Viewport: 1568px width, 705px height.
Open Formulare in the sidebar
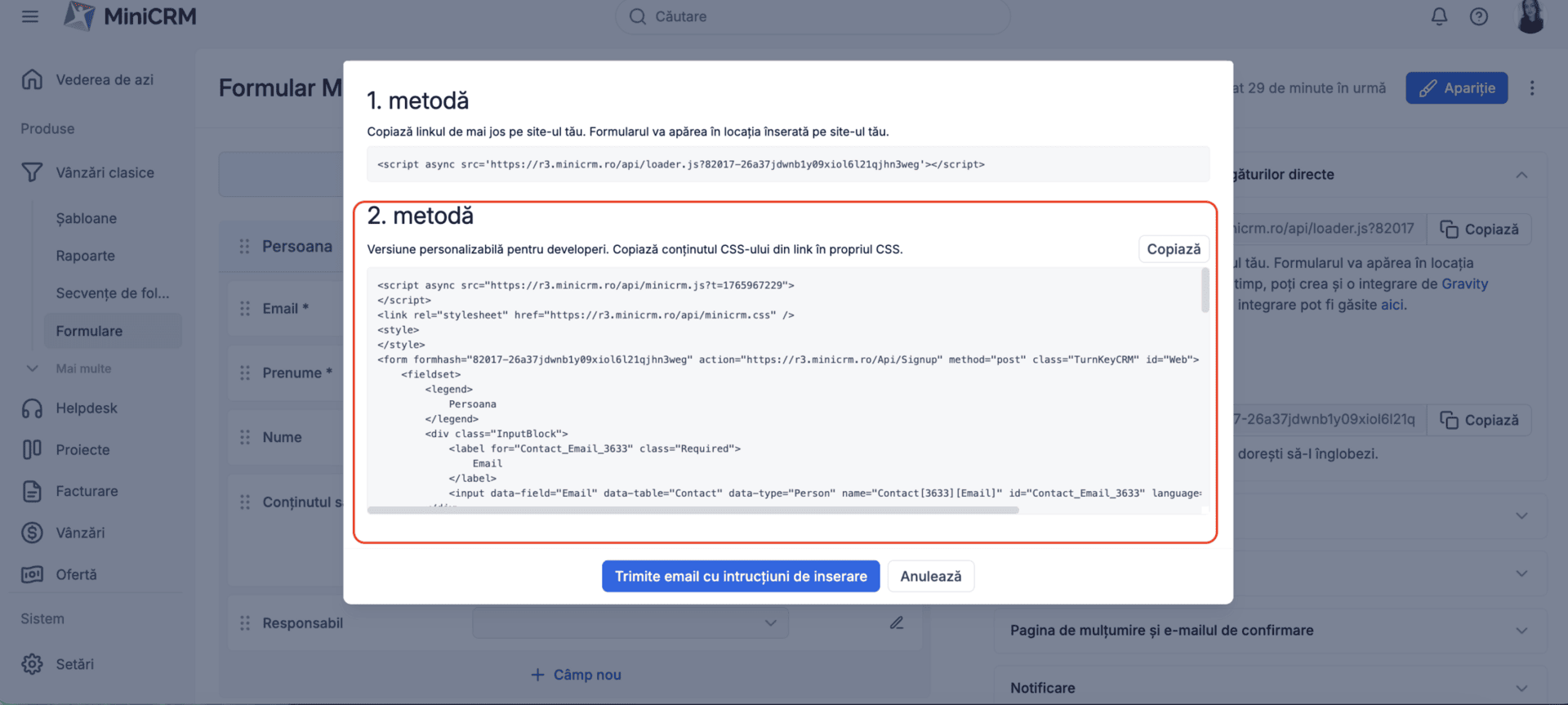pos(89,331)
